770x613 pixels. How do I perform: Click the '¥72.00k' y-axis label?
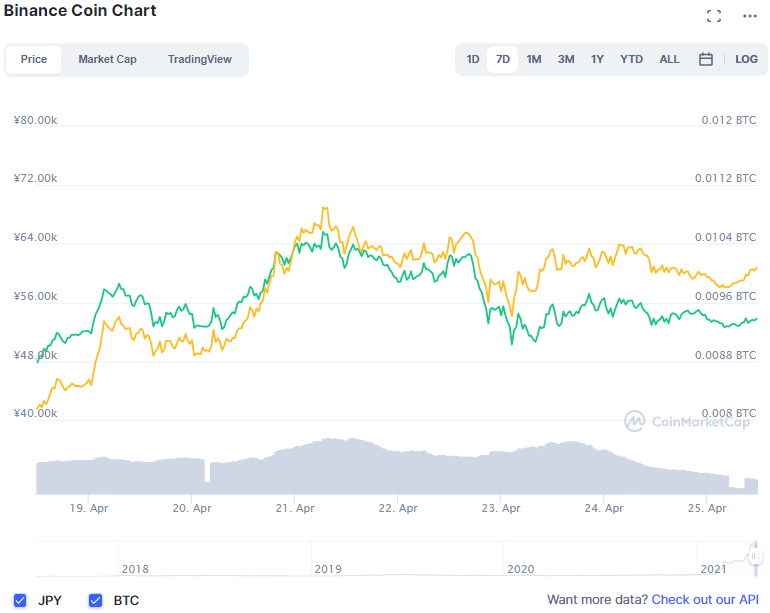(35, 178)
